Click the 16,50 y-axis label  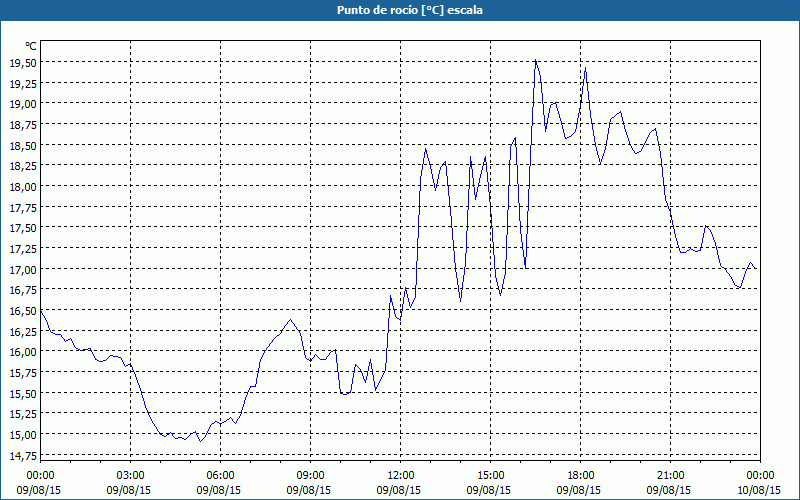(23, 311)
